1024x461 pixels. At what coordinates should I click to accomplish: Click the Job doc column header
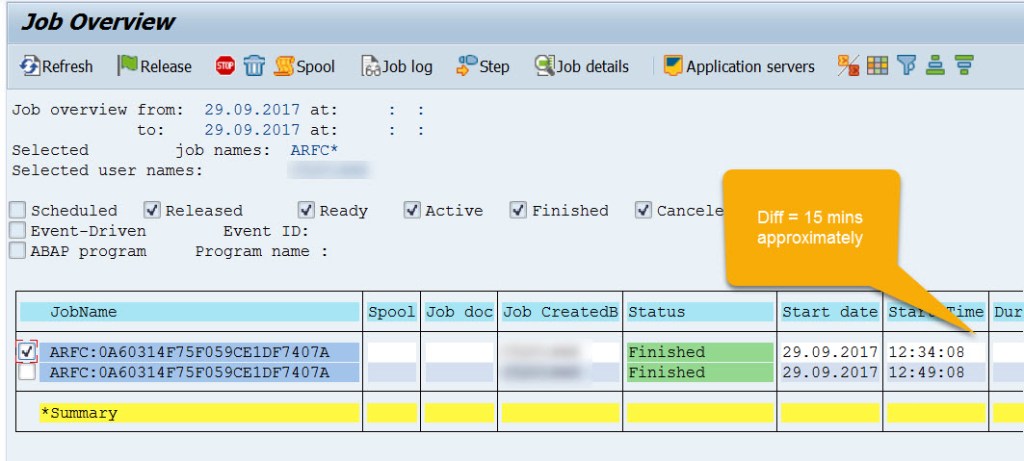(x=459, y=312)
